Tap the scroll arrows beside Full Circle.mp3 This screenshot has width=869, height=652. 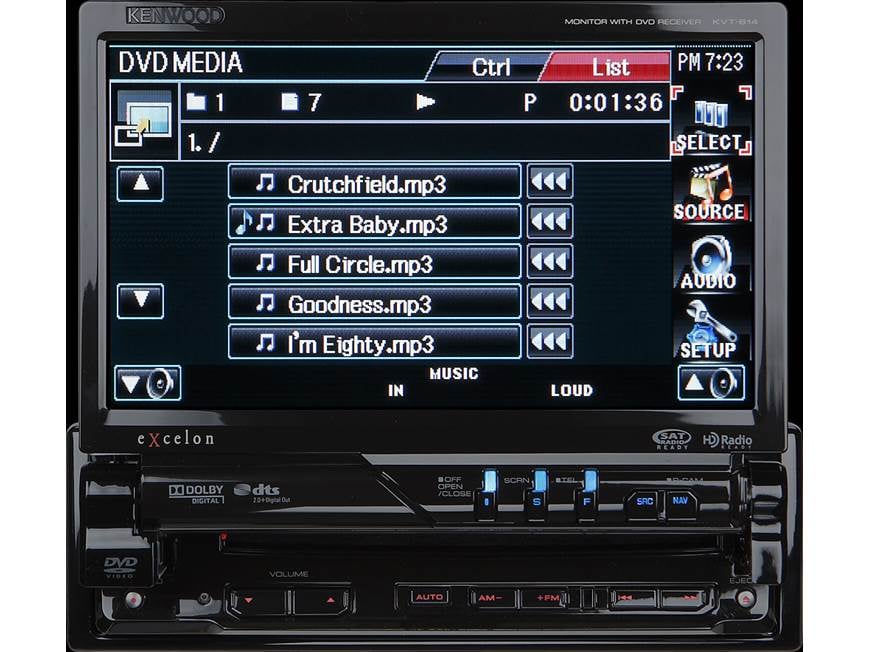pos(550,262)
